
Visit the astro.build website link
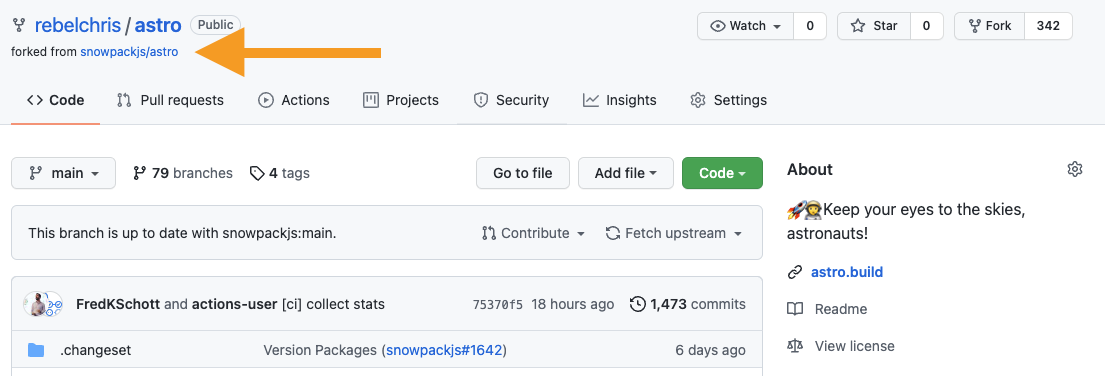[846, 272]
